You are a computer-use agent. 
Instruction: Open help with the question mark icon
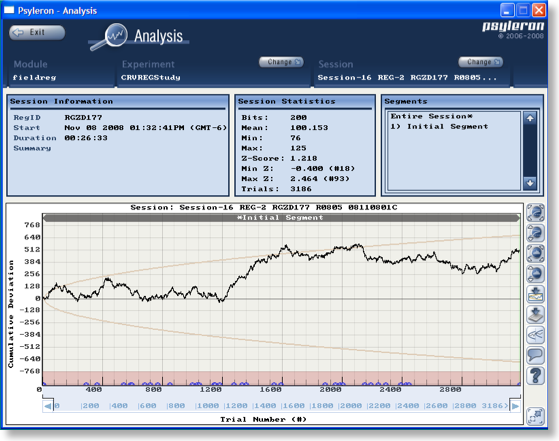pyautogui.click(x=535, y=375)
